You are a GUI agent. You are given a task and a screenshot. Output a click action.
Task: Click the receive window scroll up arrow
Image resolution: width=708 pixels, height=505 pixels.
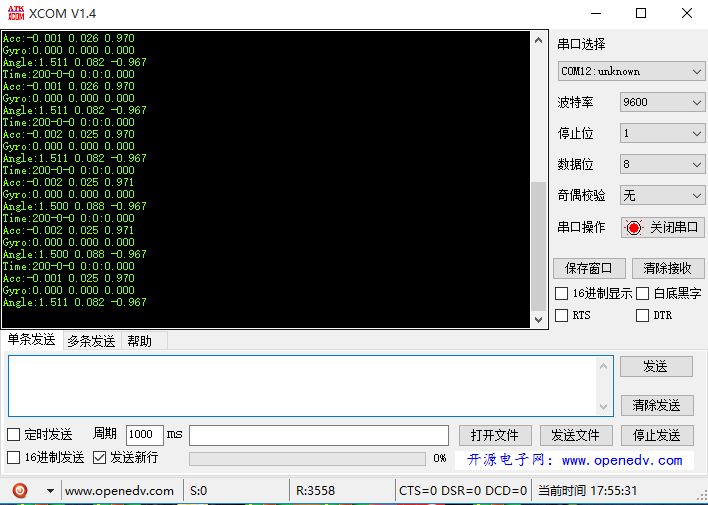[x=538, y=40]
